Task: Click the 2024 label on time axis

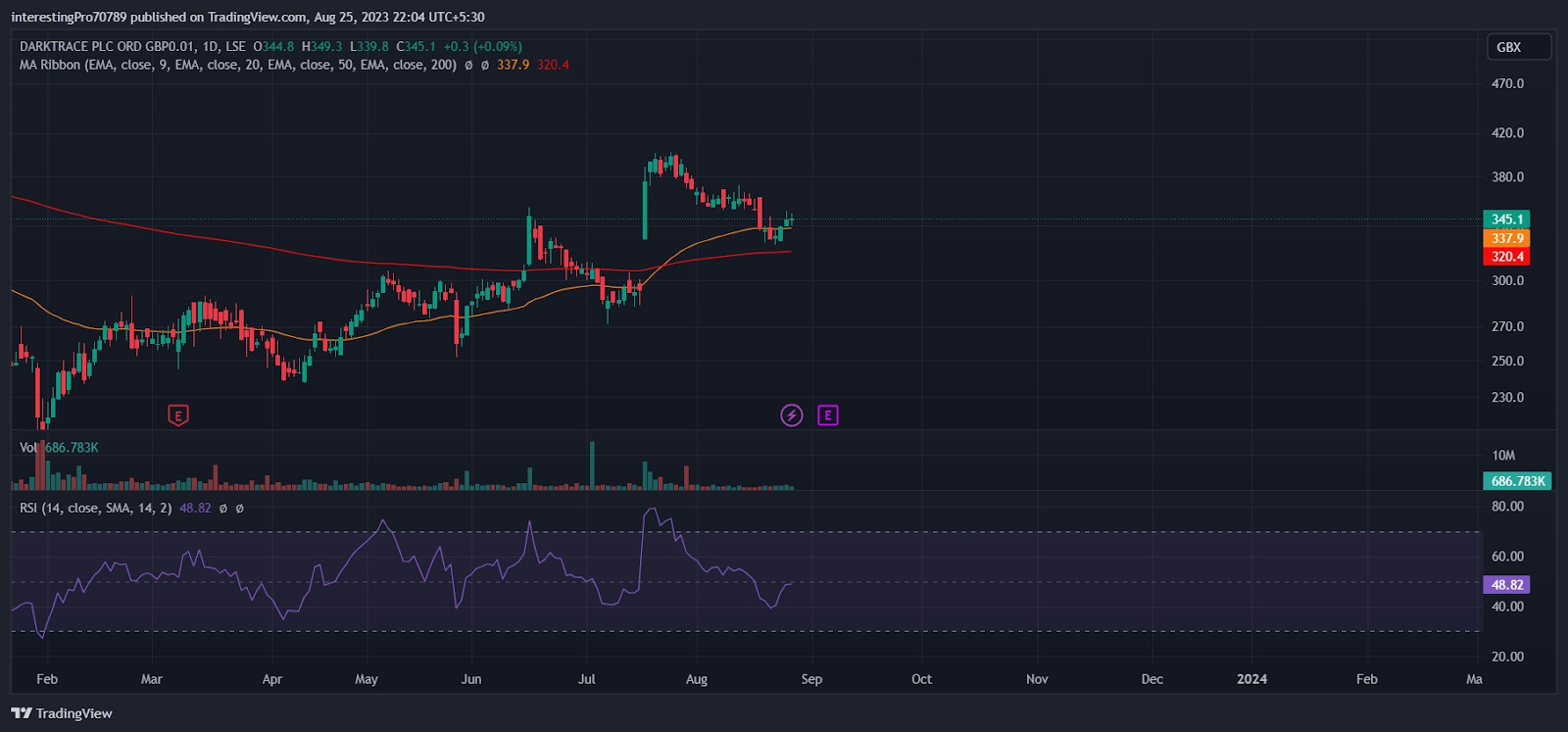Action: coord(1251,679)
